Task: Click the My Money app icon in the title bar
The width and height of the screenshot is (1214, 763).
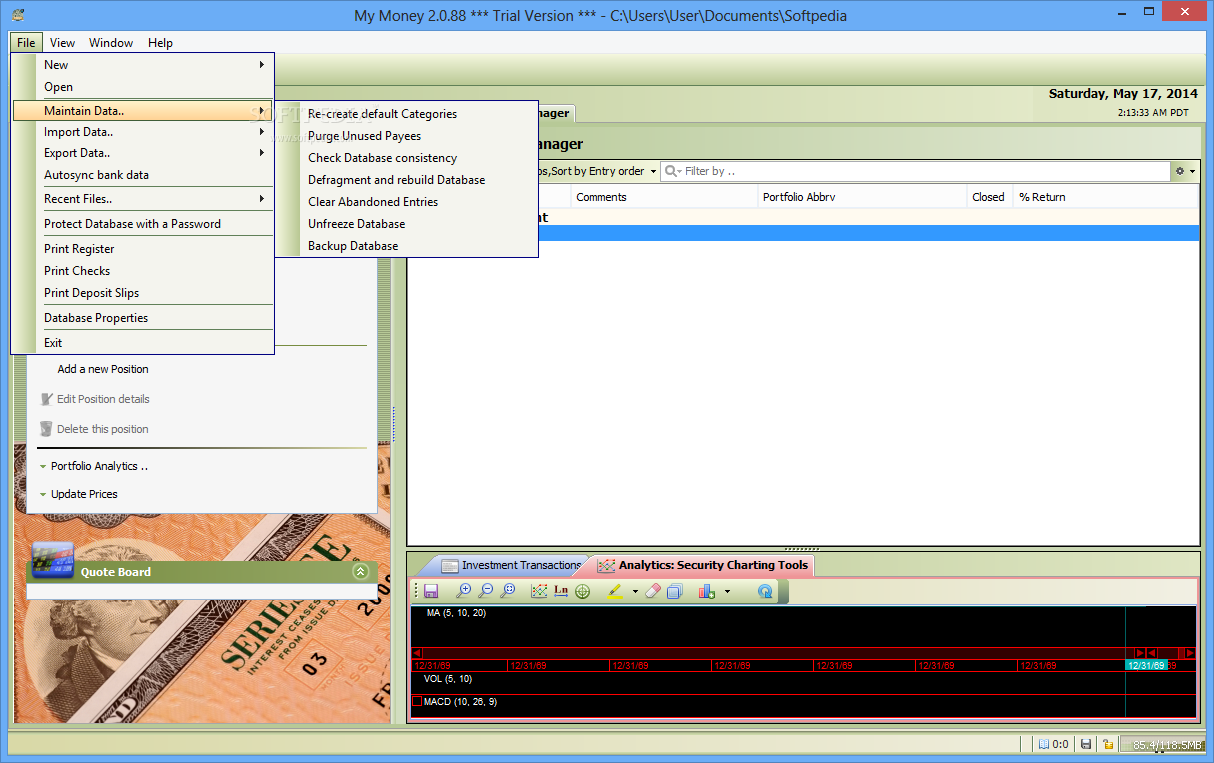Action: 18,15
